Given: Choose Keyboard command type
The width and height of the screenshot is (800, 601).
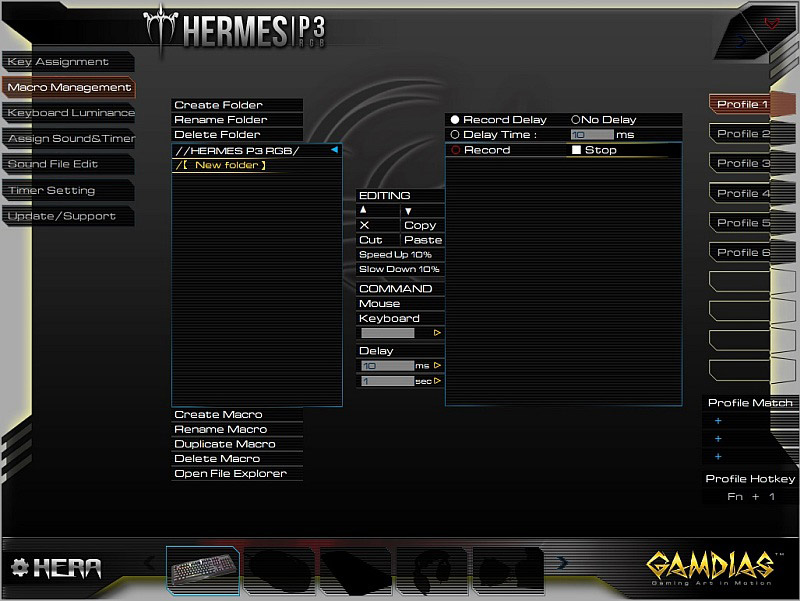Looking at the screenshot, I should [x=400, y=318].
